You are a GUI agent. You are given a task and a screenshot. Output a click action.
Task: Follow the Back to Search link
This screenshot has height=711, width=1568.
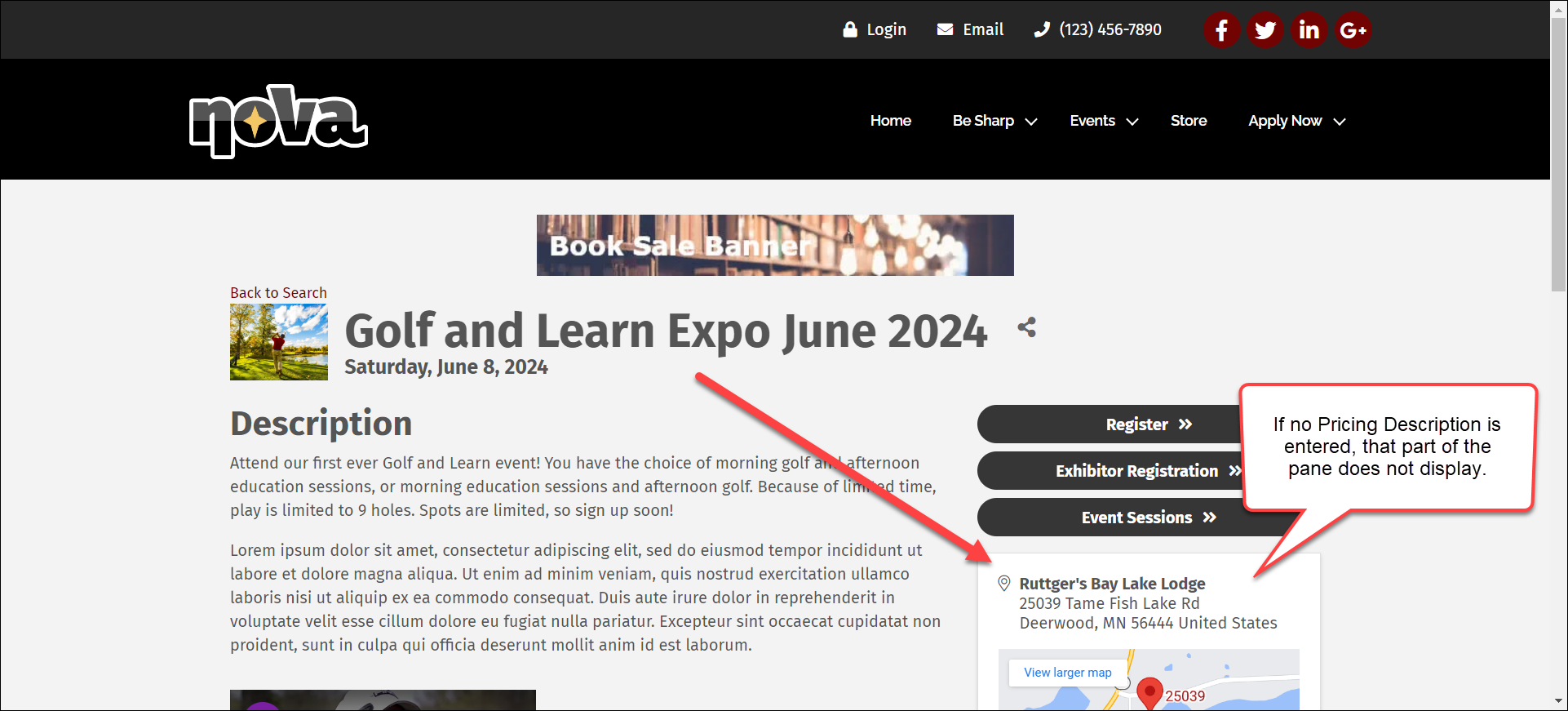point(278,292)
